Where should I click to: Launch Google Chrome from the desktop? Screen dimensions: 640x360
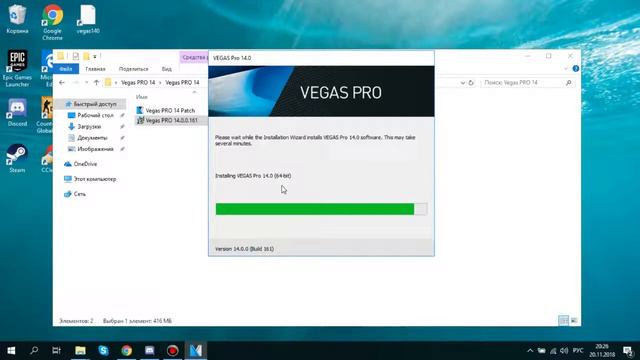pyautogui.click(x=52, y=22)
